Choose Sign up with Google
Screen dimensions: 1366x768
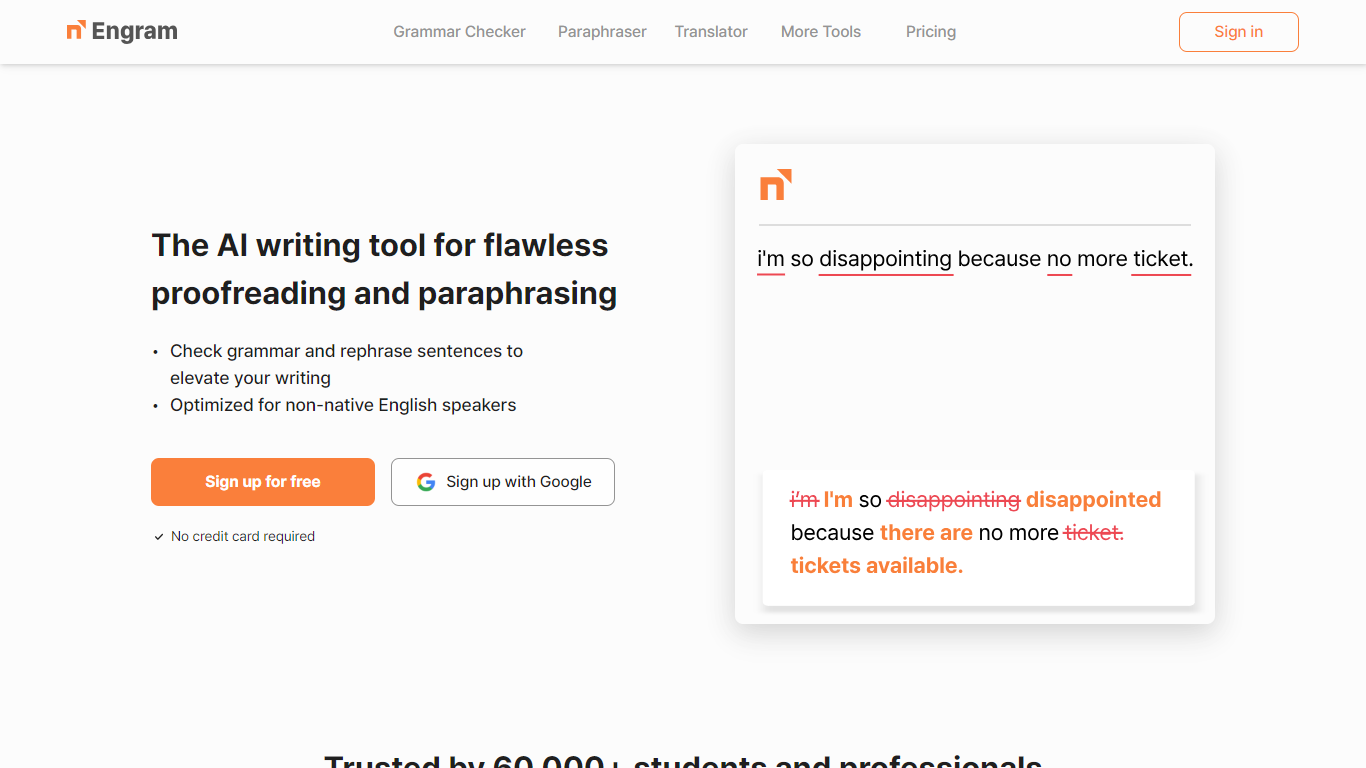coord(503,482)
